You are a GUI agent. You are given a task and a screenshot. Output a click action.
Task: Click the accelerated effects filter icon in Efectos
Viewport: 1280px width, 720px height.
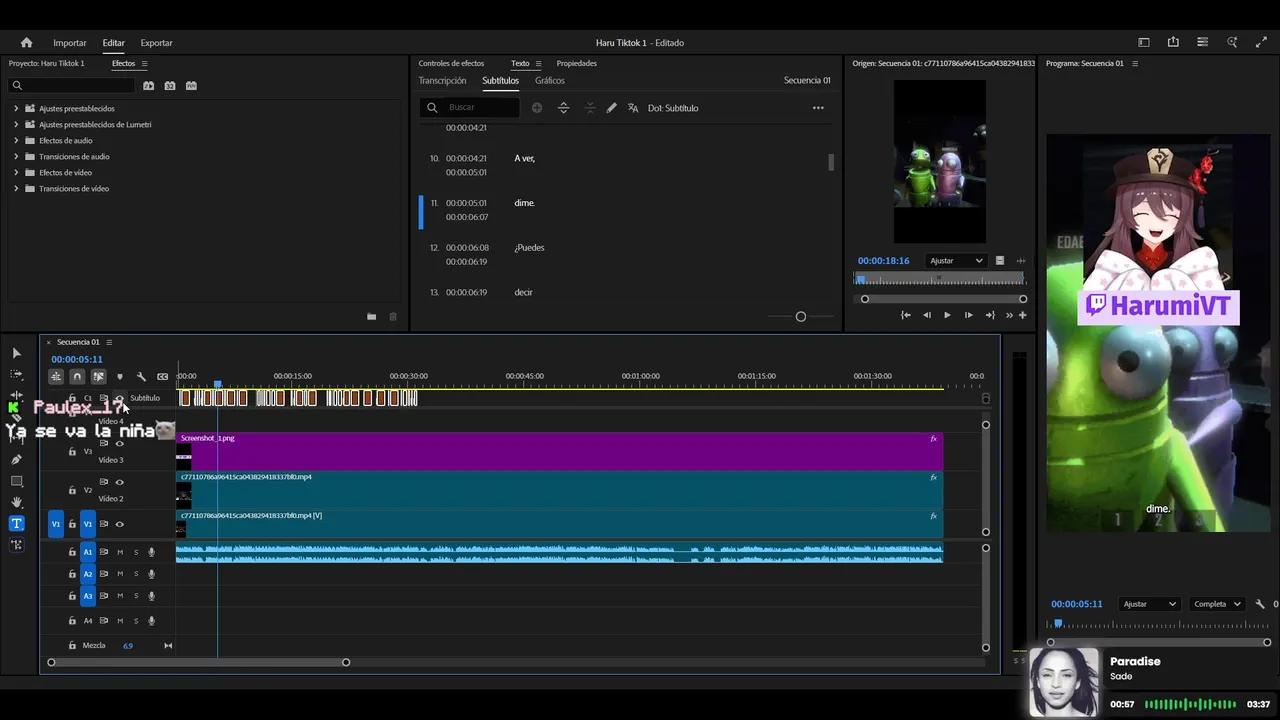click(x=148, y=86)
